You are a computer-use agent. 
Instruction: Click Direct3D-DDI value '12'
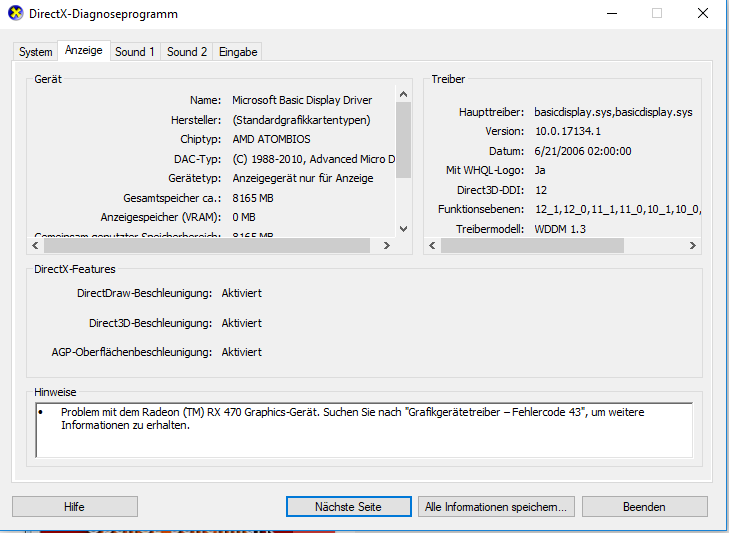tap(541, 190)
